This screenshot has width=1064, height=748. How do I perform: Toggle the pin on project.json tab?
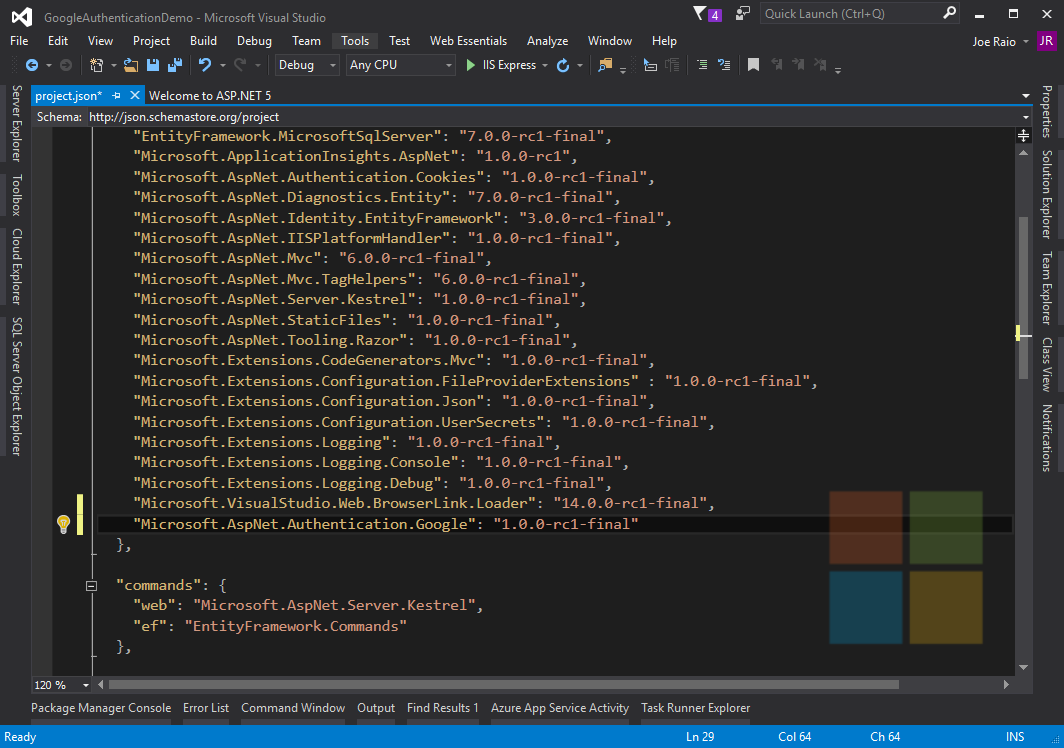pos(116,96)
